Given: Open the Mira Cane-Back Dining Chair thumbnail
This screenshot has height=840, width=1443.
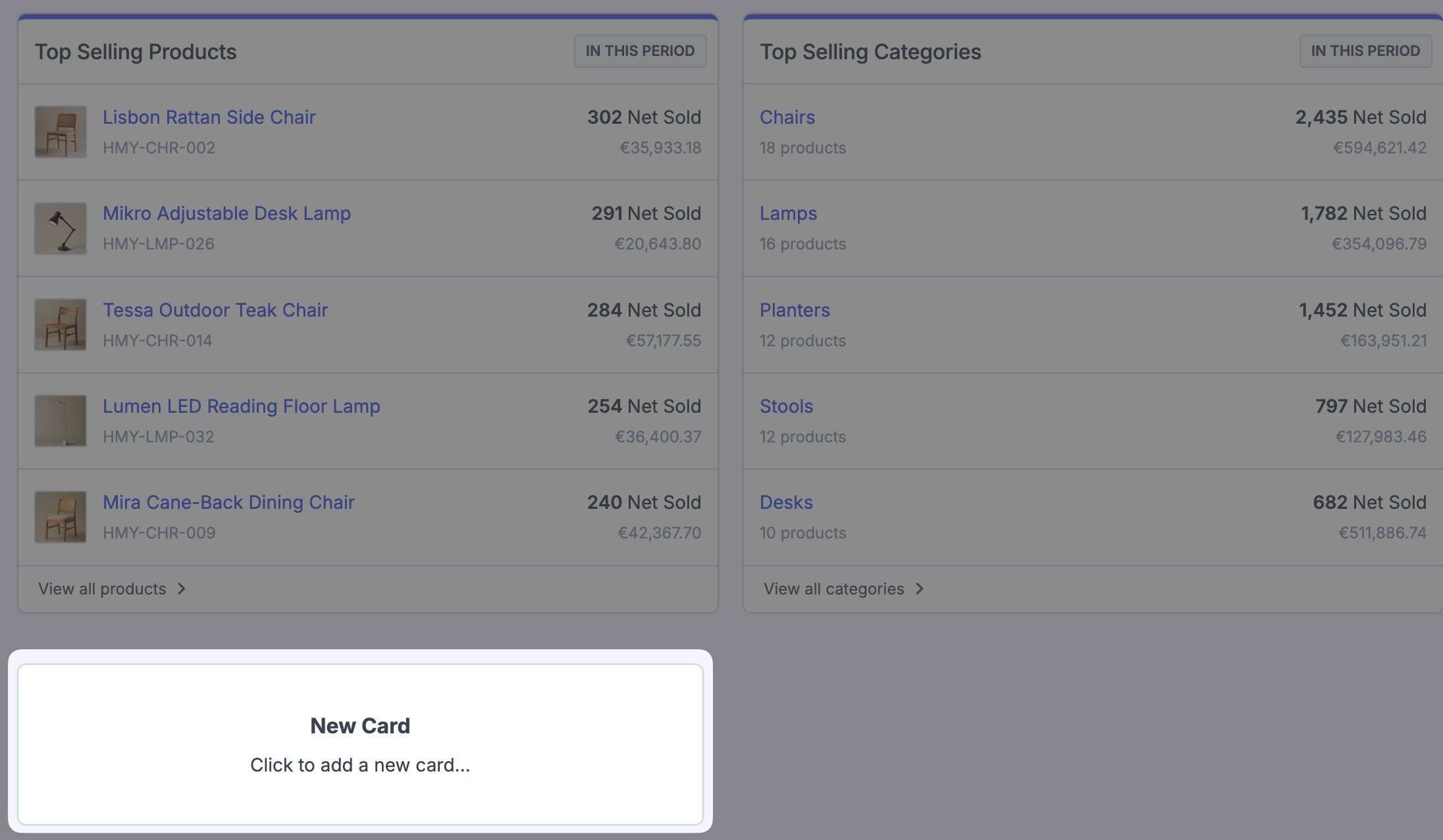Looking at the screenshot, I should click(61, 517).
